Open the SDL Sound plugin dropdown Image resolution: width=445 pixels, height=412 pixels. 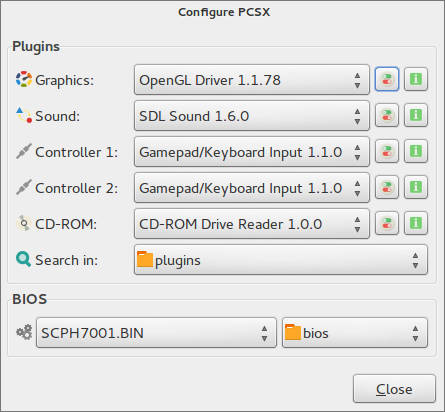coord(252,116)
